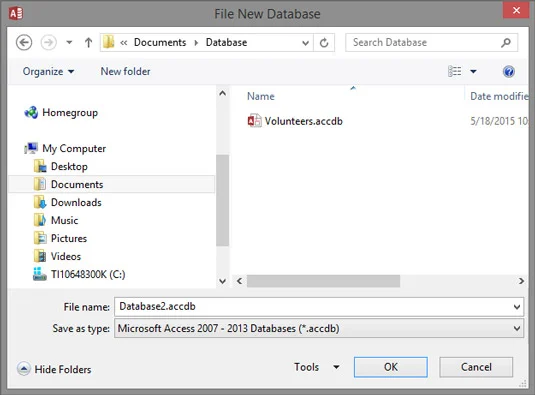
Task: Click the navigation pane scroll down arrow
Action: pos(222,281)
